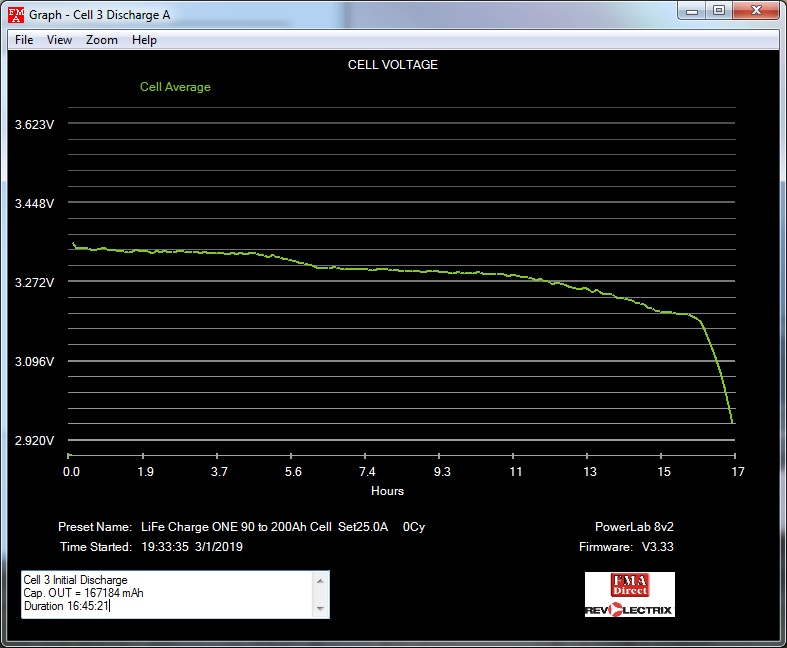The image size is (787, 648).
Task: Maximize the graph window
Action: (x=719, y=11)
